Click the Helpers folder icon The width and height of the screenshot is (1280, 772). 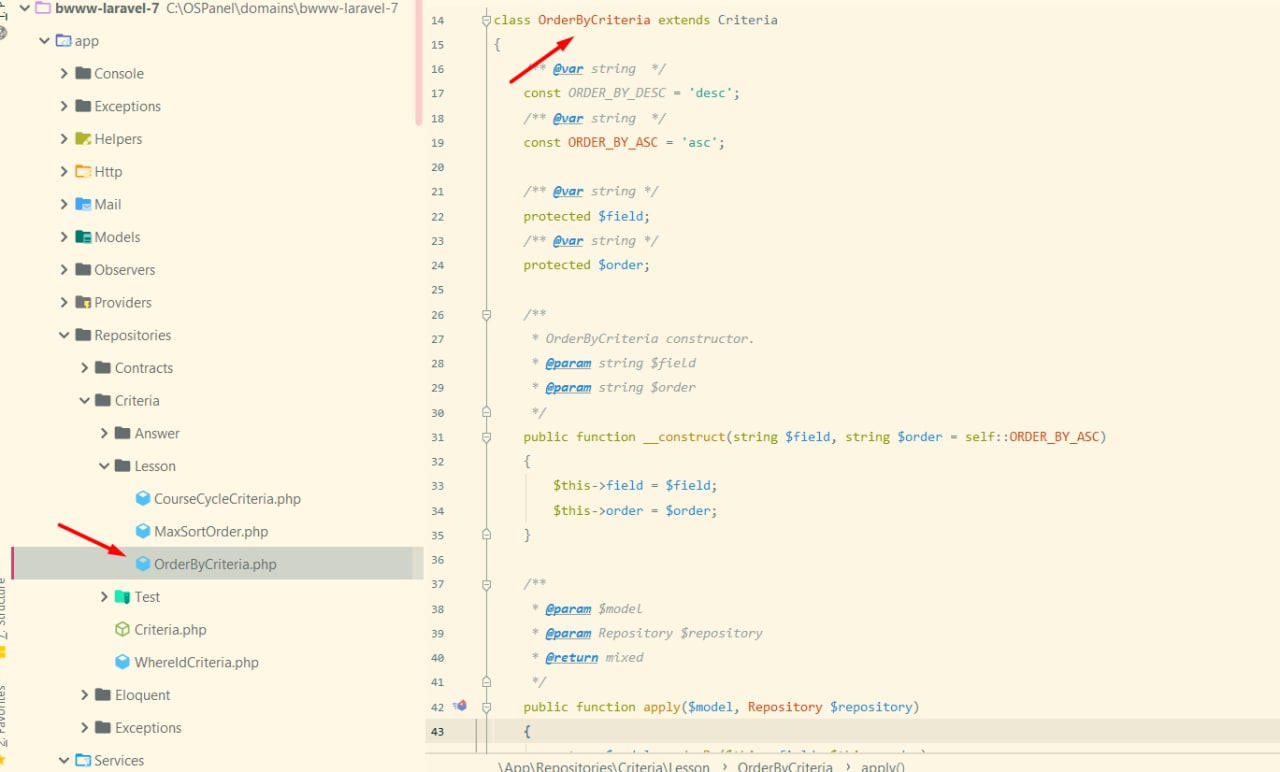tap(83, 139)
